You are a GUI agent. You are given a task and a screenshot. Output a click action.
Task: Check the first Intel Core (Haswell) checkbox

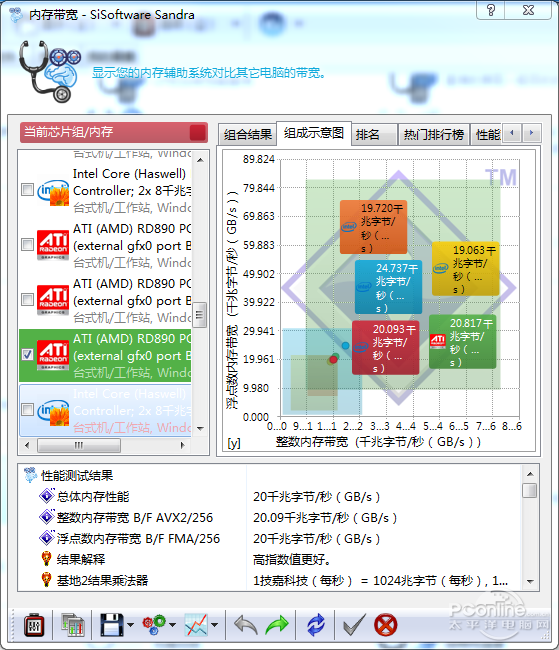click(27, 190)
